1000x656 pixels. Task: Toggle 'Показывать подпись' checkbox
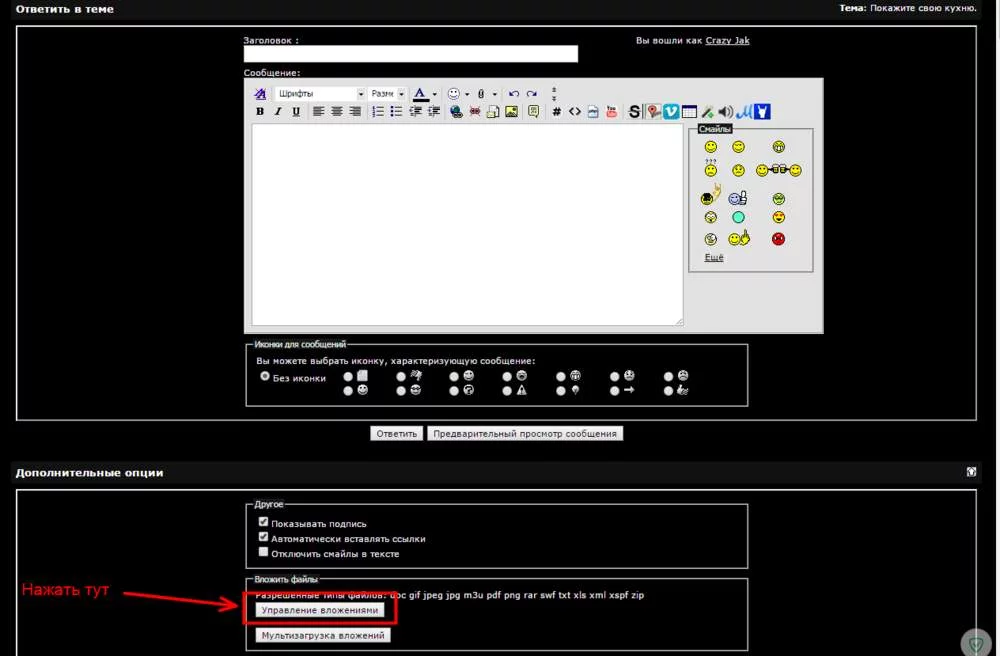(x=263, y=521)
